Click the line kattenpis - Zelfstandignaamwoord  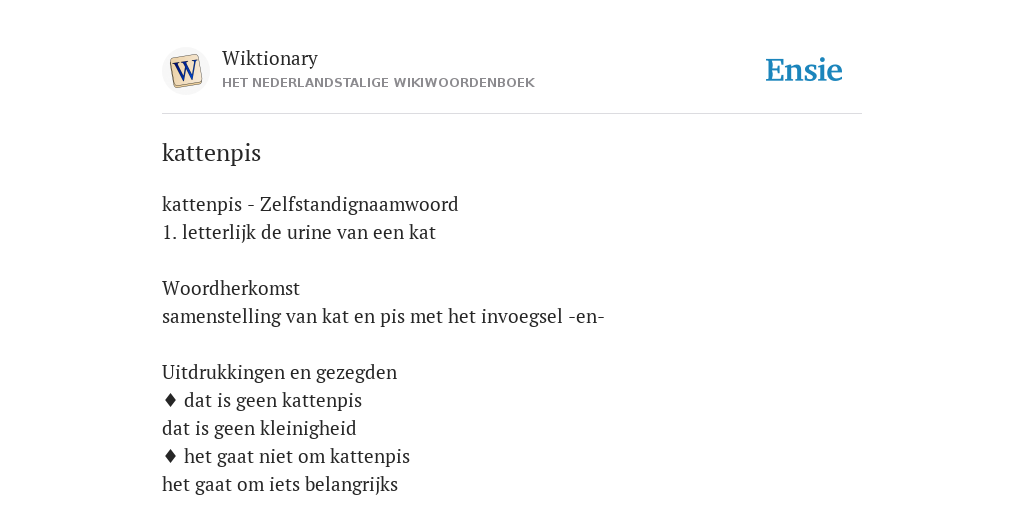310,204
